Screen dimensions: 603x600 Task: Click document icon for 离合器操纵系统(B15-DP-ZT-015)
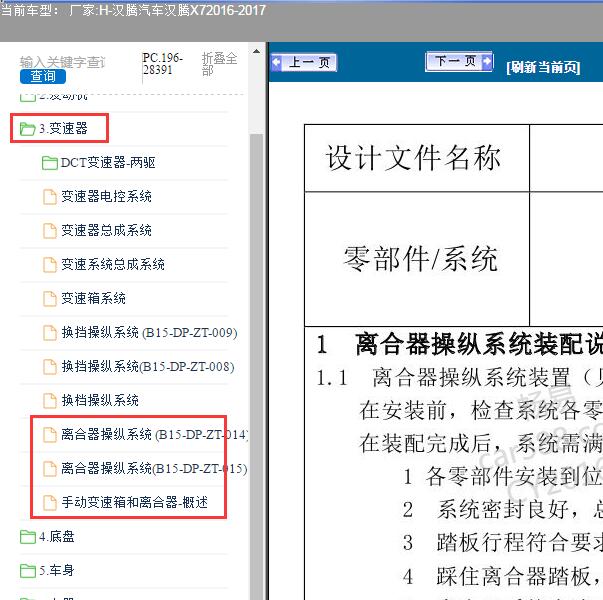click(x=50, y=468)
